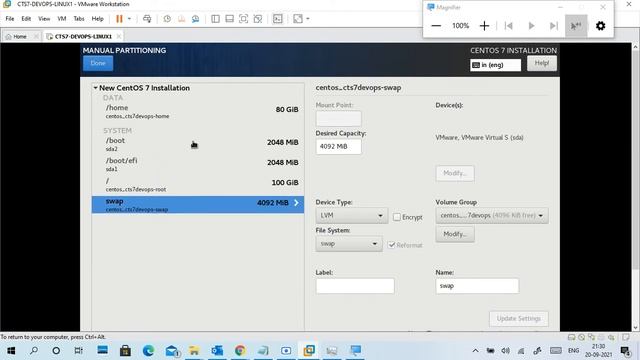Open the File menu
This screenshot has height=360, width=640.
[10, 19]
